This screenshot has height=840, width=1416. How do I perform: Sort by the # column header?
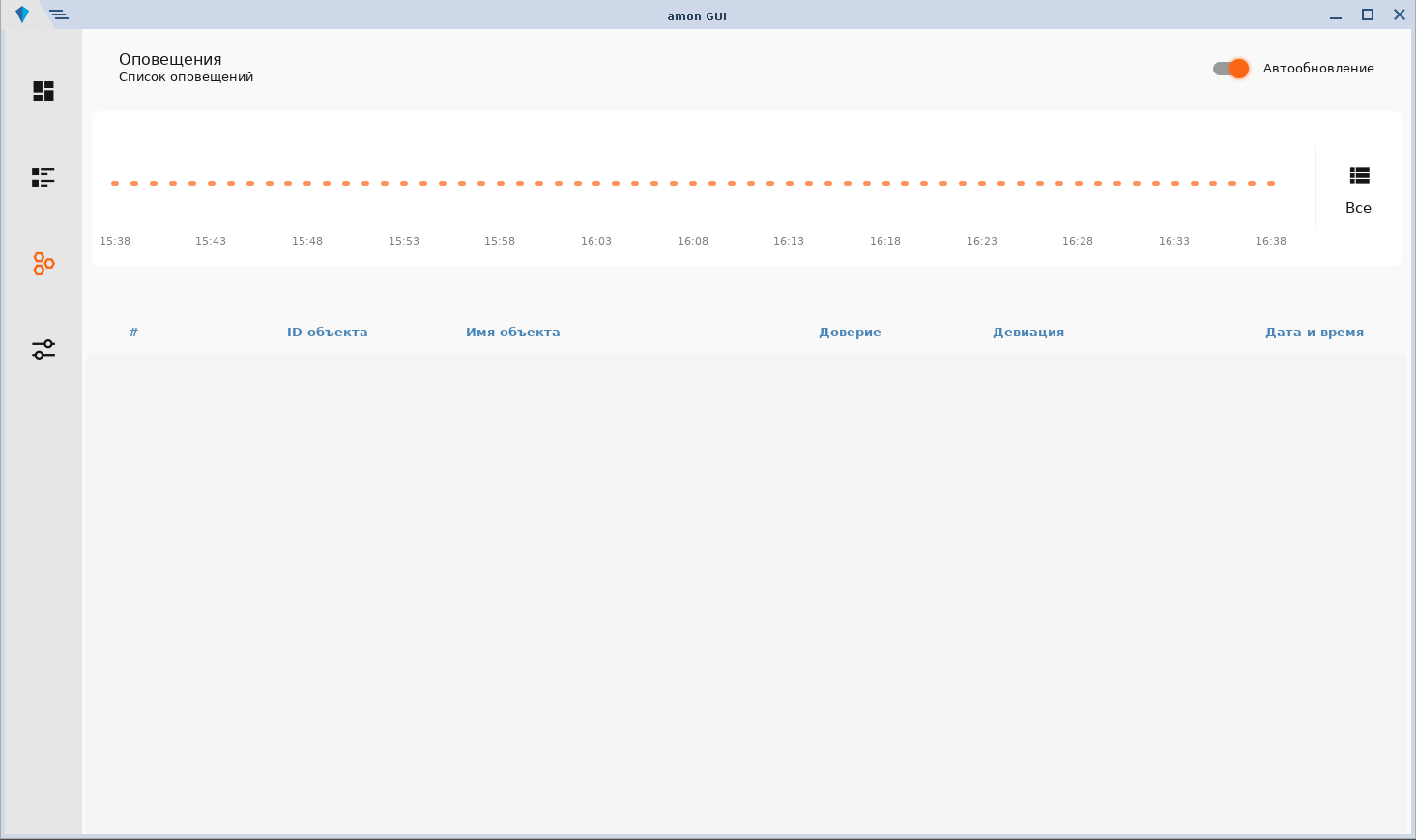[133, 332]
